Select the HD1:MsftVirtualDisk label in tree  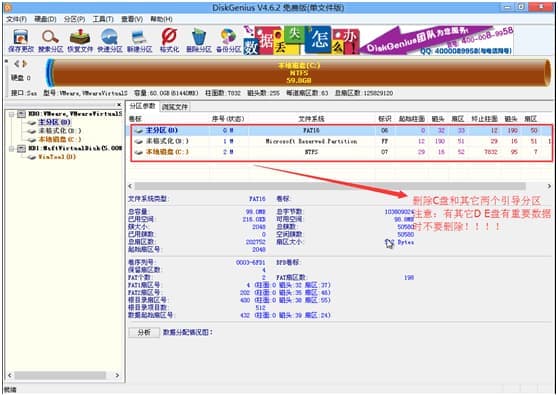click(75, 148)
